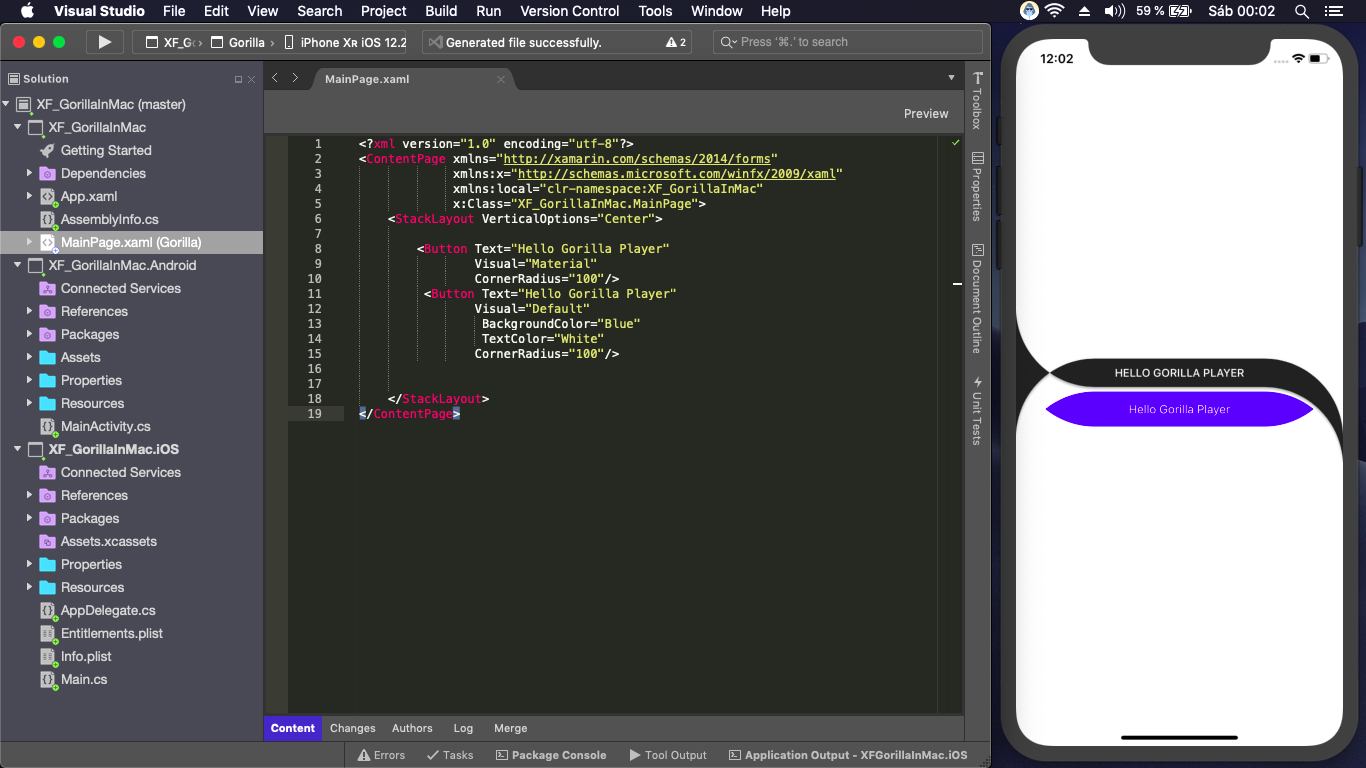The width and height of the screenshot is (1366, 768).
Task: Click the search field in the toolbar
Action: 848,42
